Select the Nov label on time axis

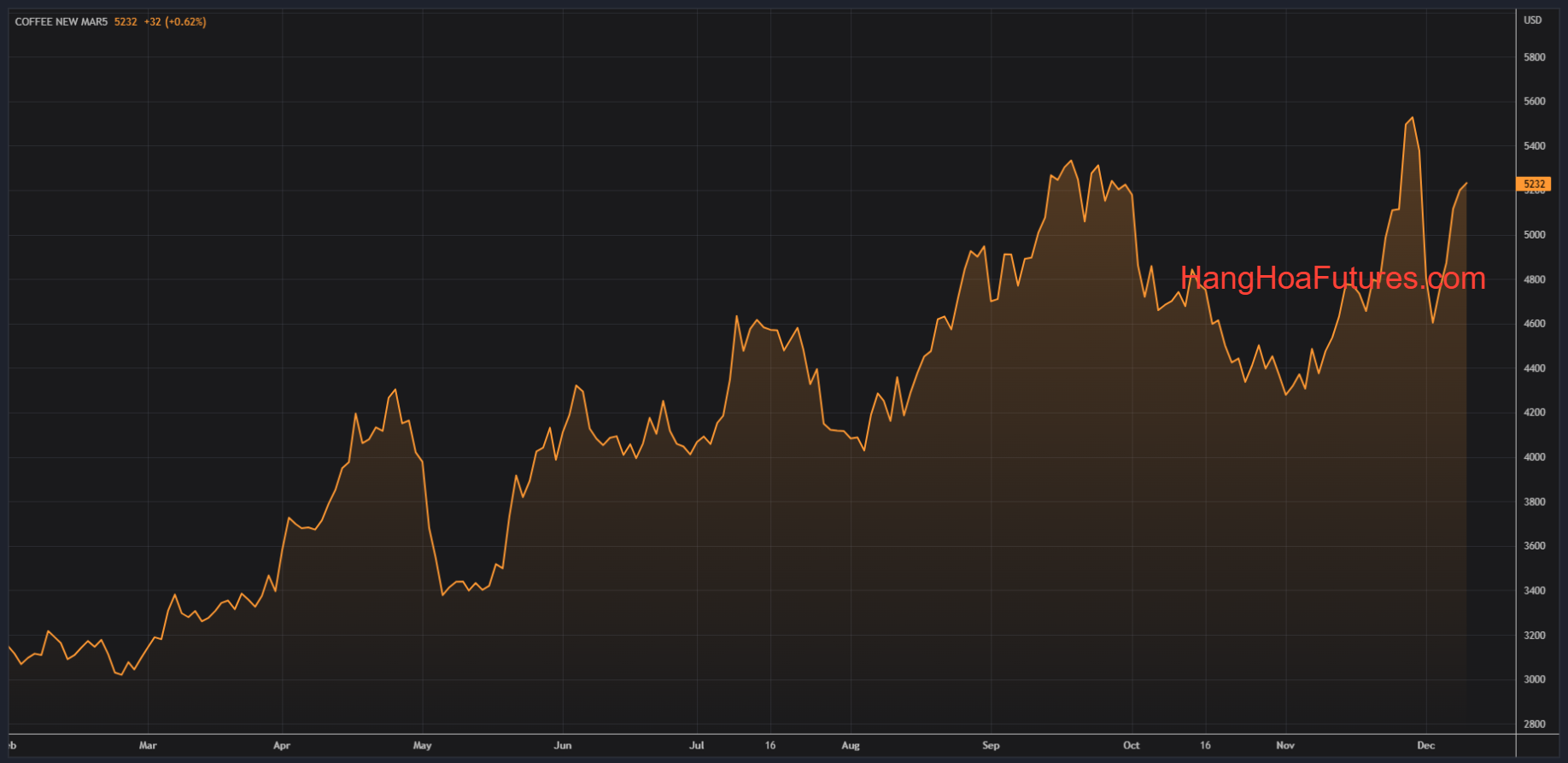tap(1285, 745)
